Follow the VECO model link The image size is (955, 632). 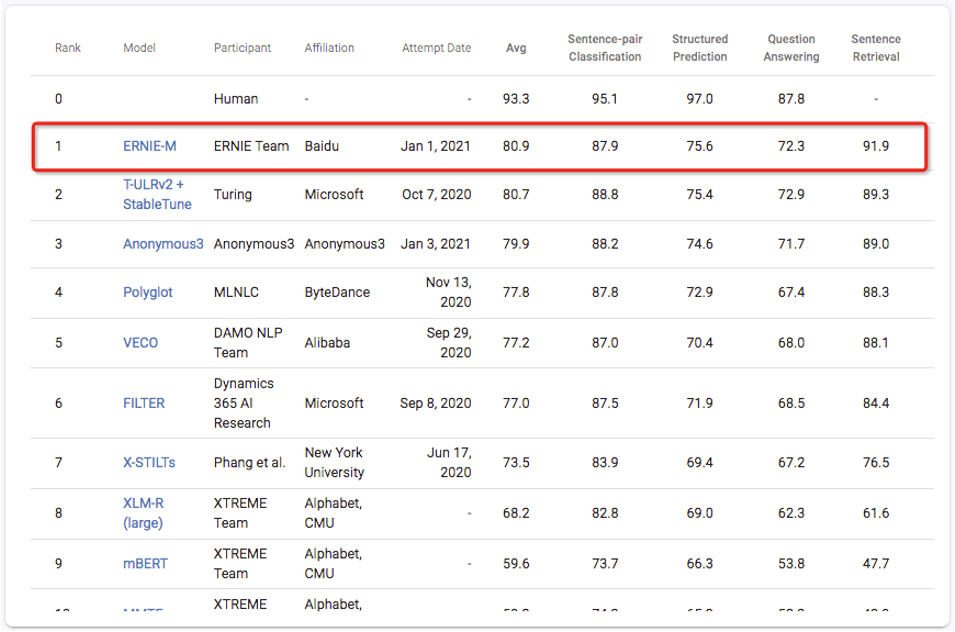[140, 342]
